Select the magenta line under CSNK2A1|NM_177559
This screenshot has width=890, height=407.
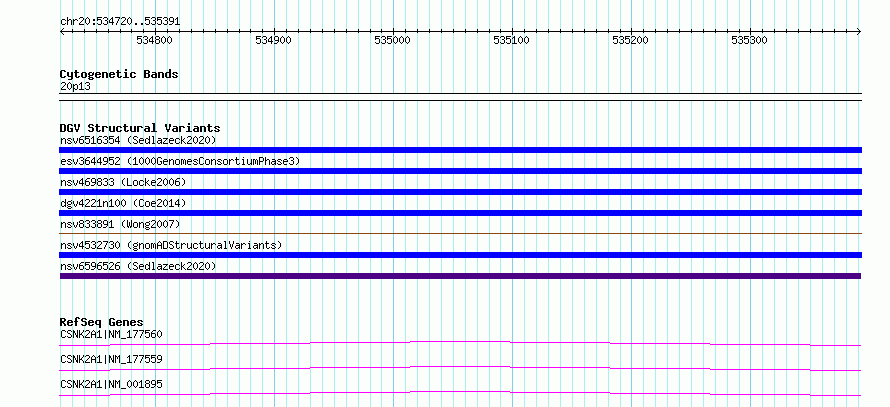(x=460, y=368)
